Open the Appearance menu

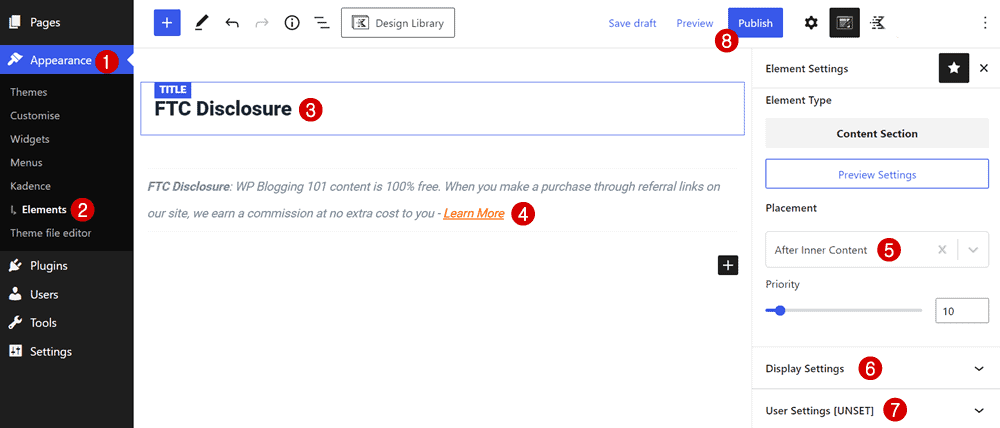coord(60,60)
